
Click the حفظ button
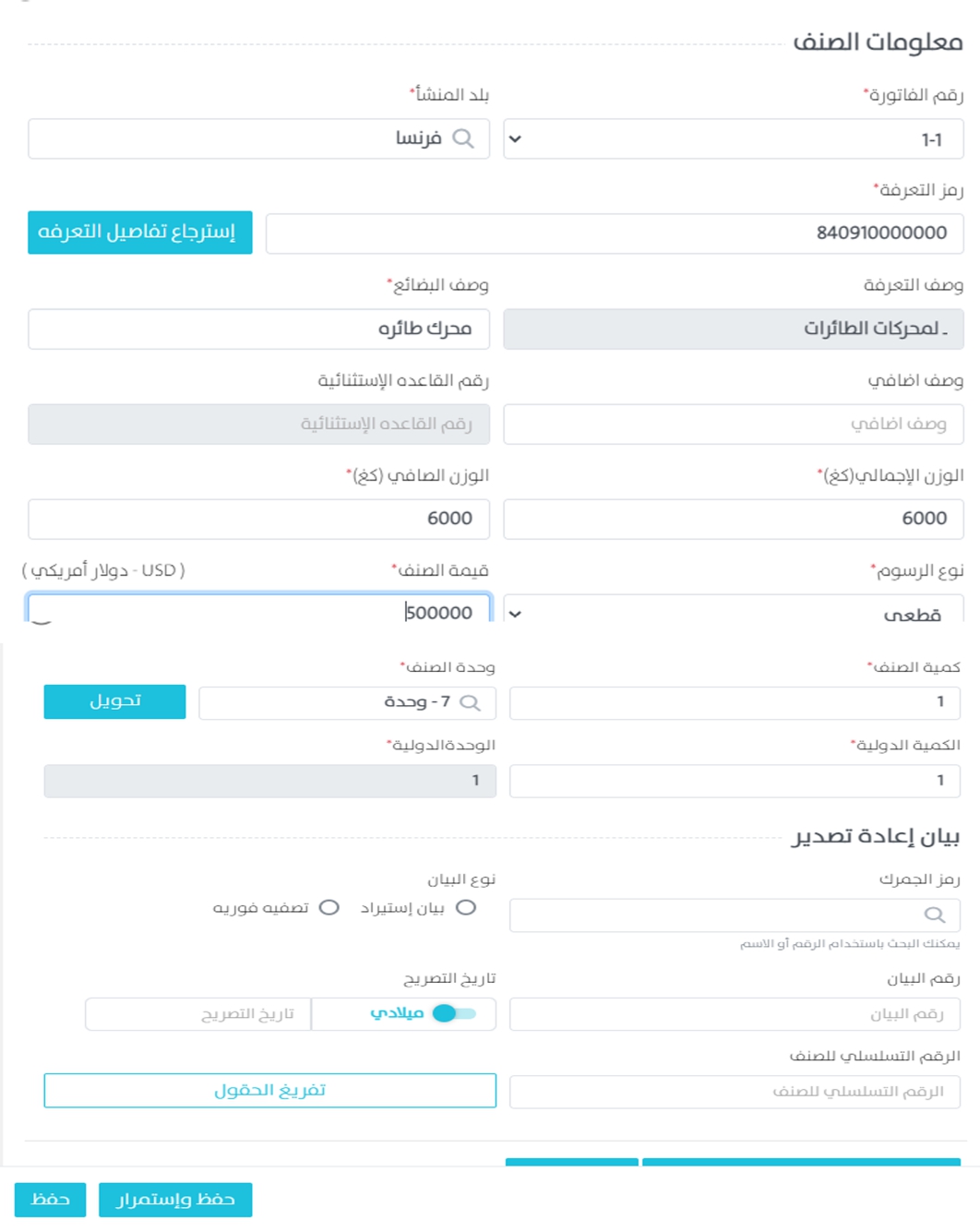(x=50, y=1200)
